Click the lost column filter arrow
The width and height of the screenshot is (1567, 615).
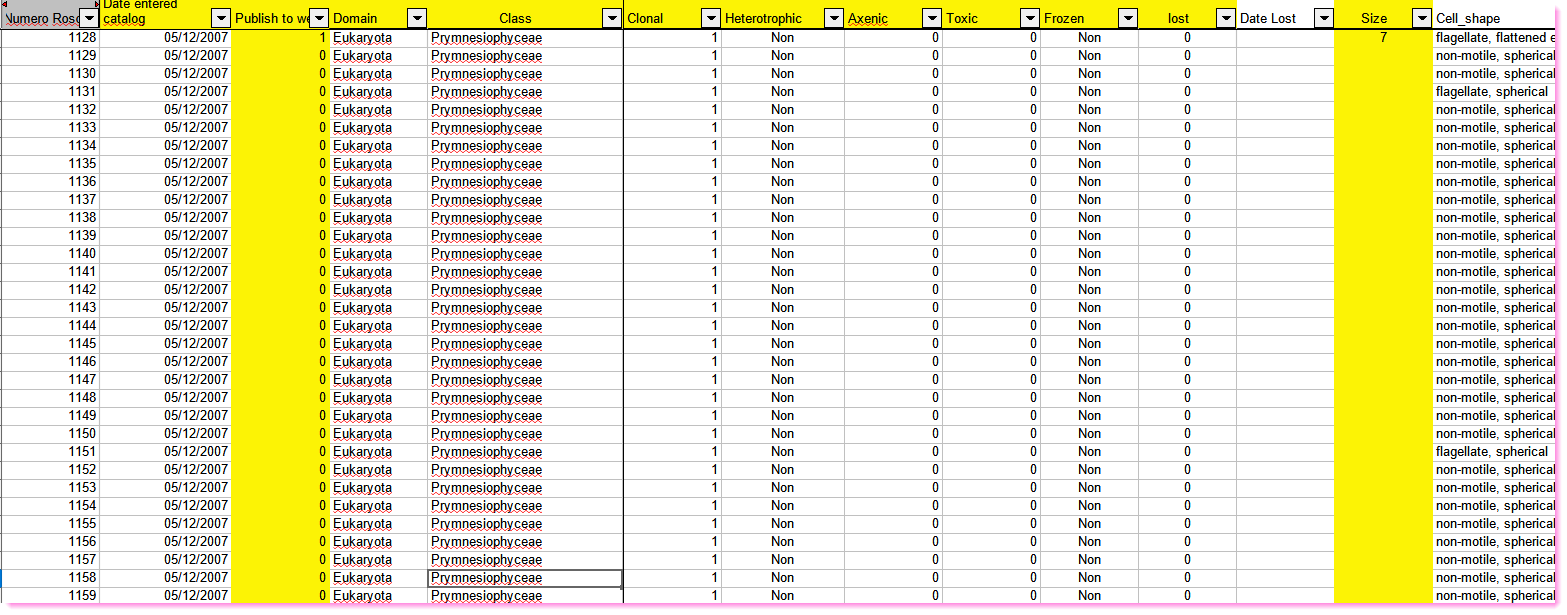tap(1225, 19)
